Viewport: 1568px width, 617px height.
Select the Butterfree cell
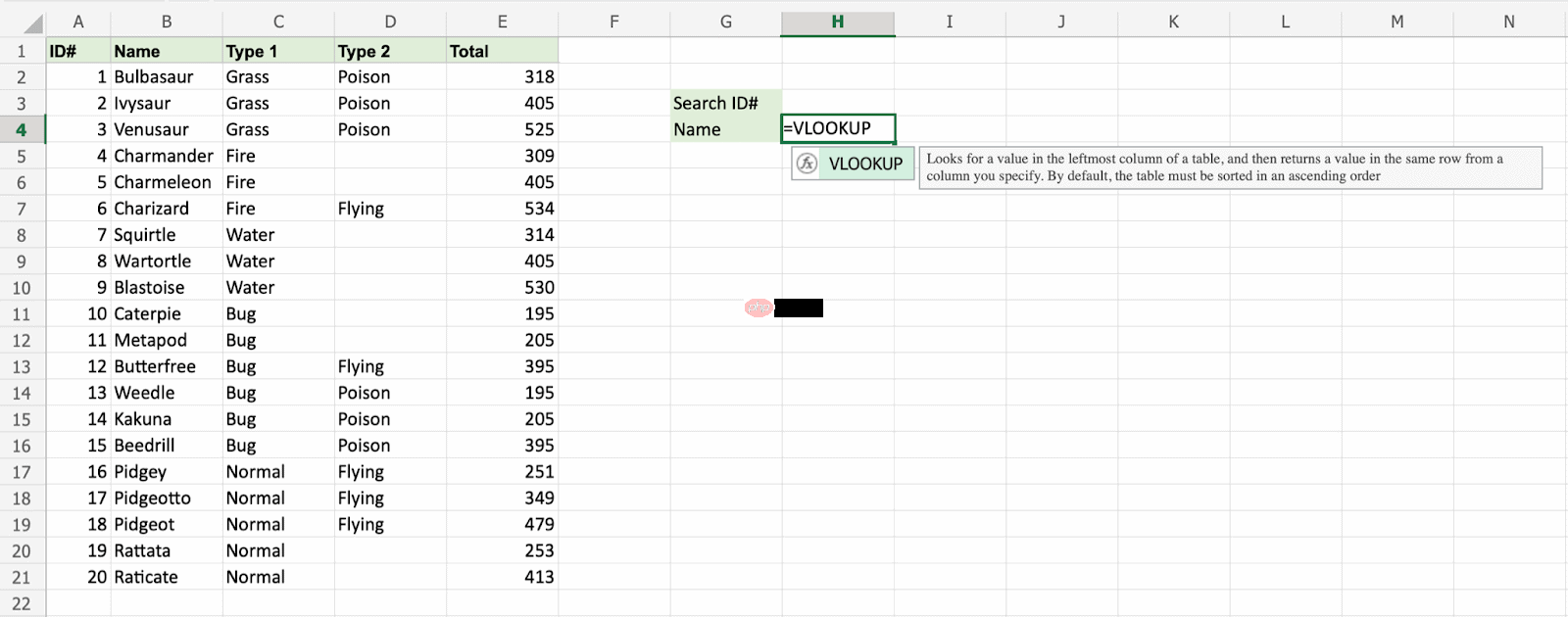[167, 366]
